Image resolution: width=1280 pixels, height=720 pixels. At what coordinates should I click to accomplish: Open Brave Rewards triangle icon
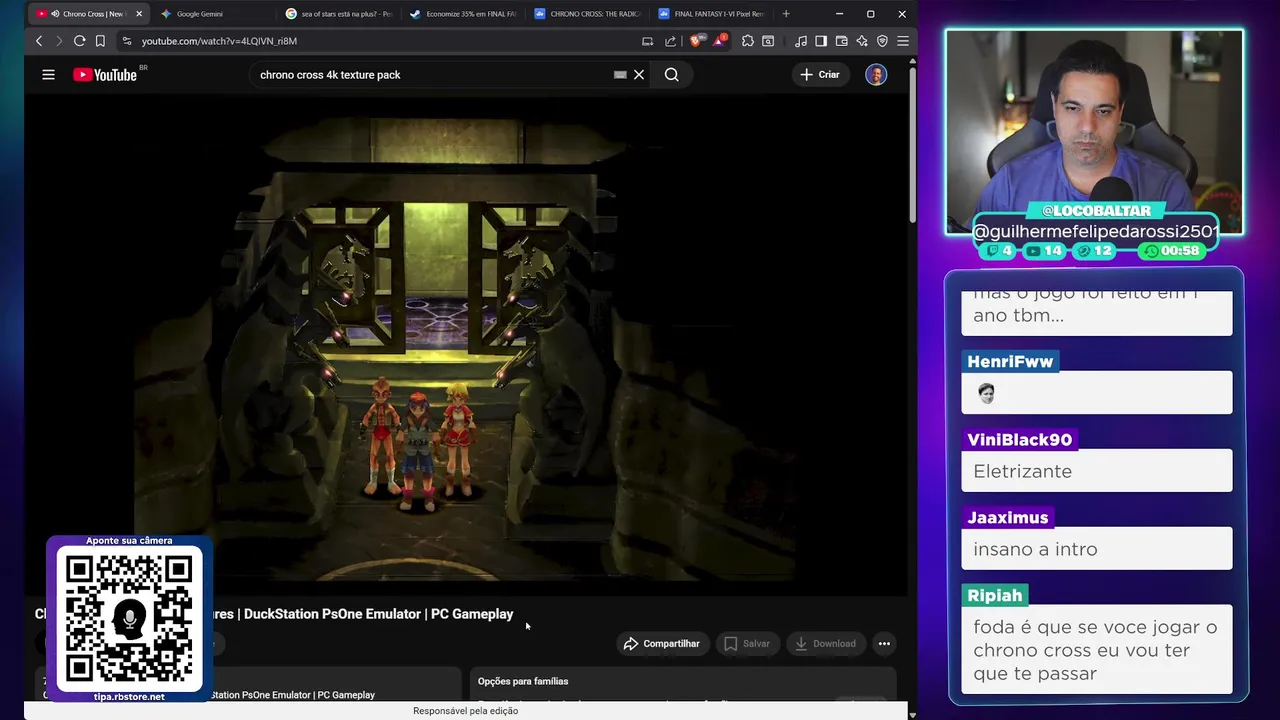coord(719,41)
